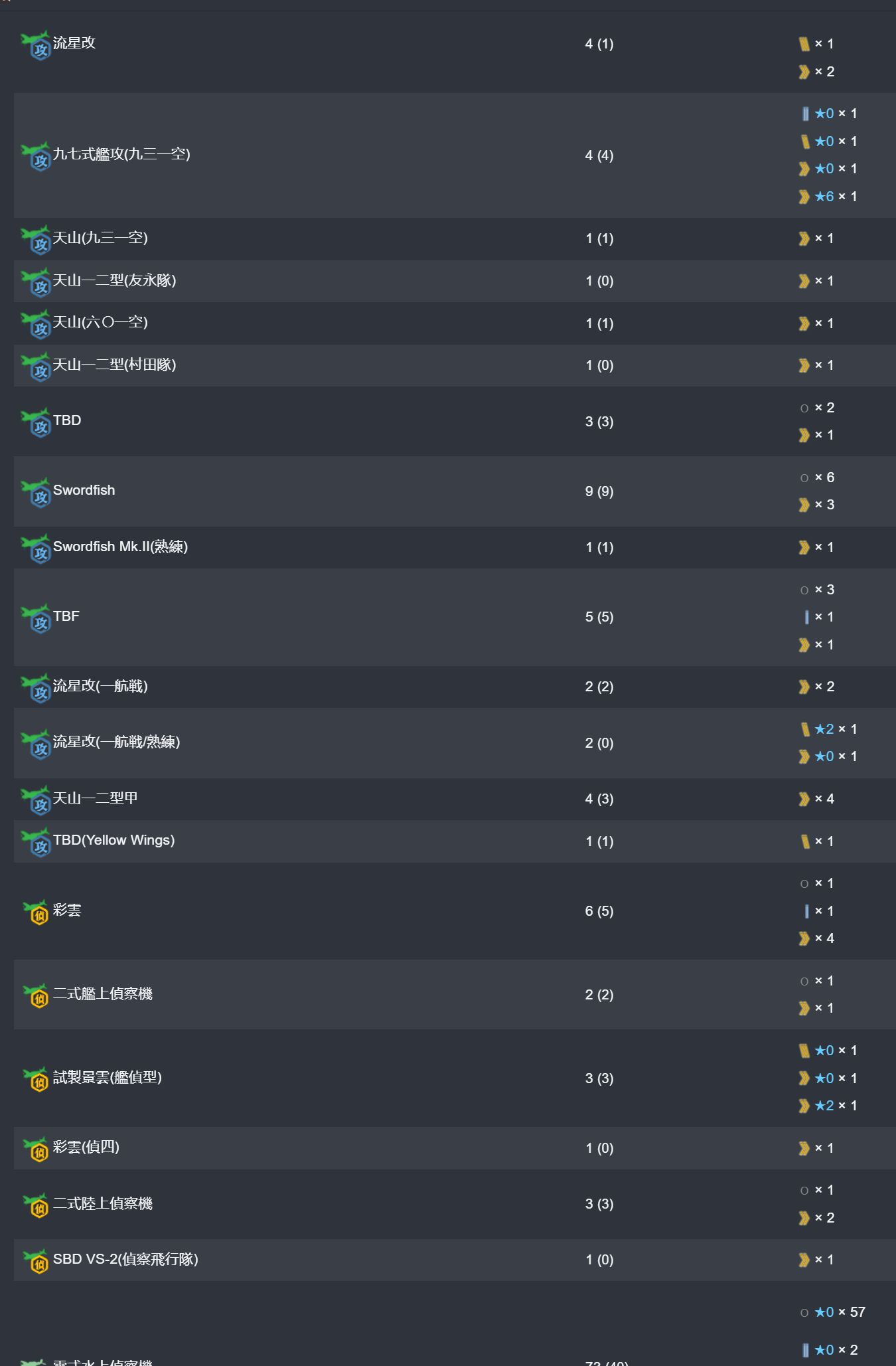This screenshot has height=1366, width=896.
Task: Click the ★6 improvement level in 九七式艦攻 row
Action: coord(824,197)
